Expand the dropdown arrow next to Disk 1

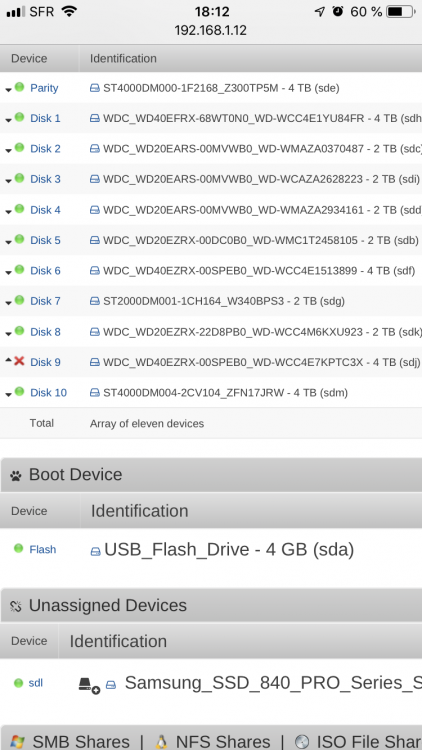coord(8,120)
